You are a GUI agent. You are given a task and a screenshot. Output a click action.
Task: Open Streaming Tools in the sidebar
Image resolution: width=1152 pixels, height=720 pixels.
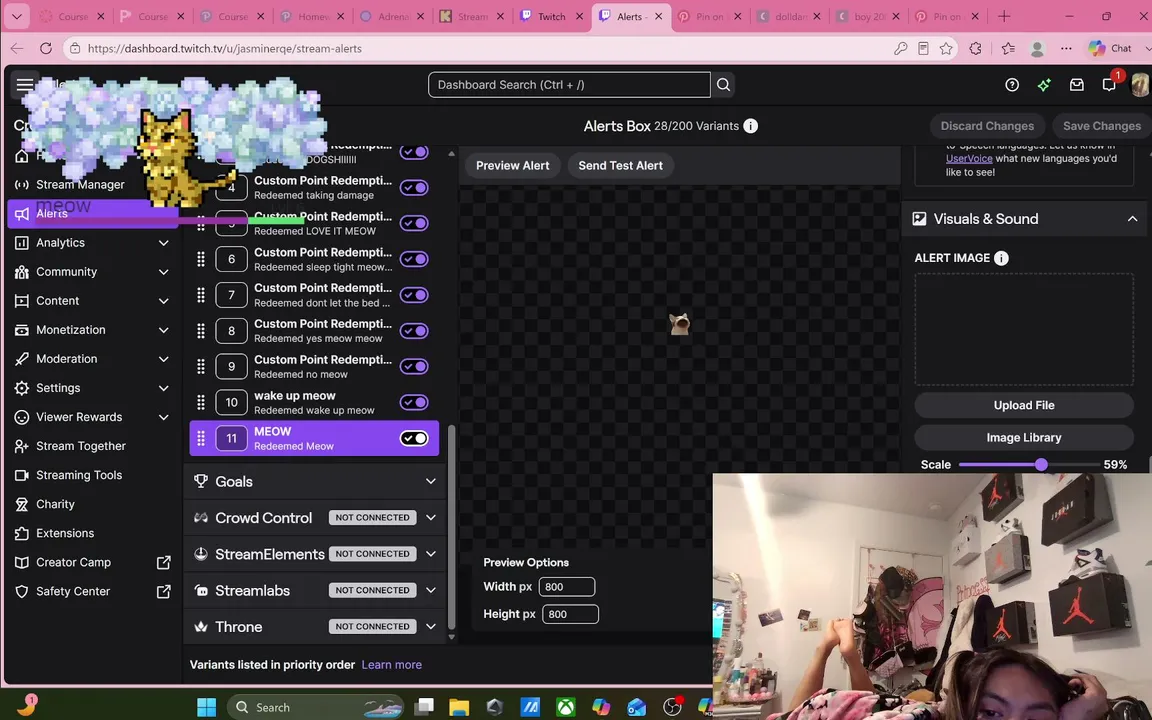(x=79, y=475)
